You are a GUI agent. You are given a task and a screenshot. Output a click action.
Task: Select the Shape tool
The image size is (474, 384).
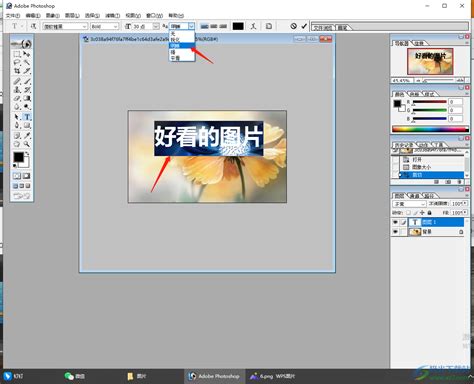tap(27, 125)
